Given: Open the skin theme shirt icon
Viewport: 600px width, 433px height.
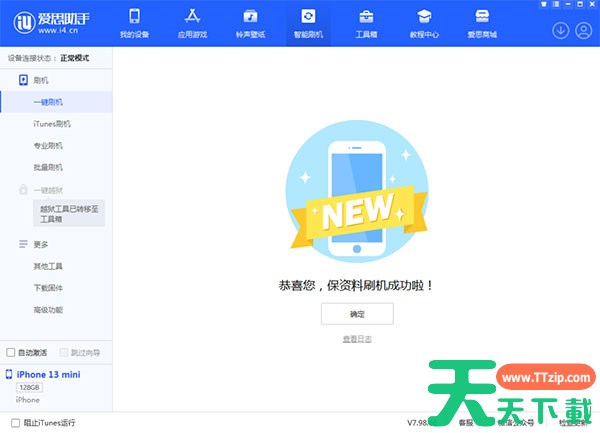Looking at the screenshot, I should (544, 4).
